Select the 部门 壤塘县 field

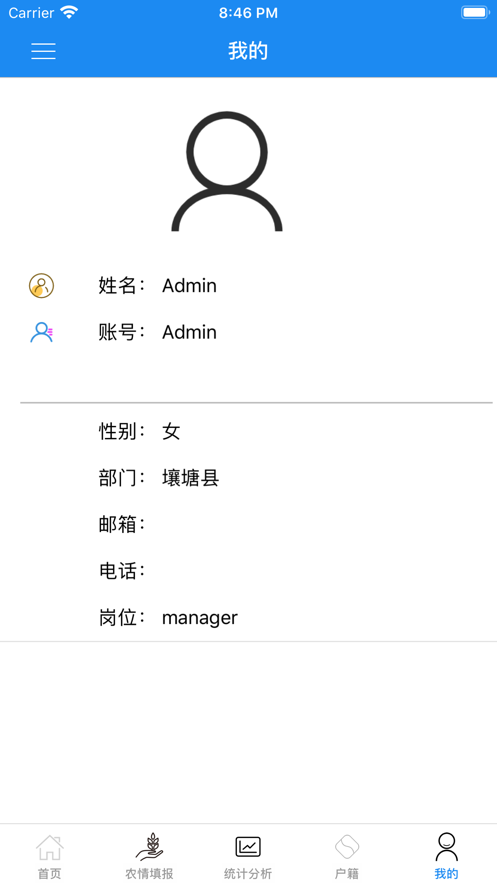click(x=248, y=478)
